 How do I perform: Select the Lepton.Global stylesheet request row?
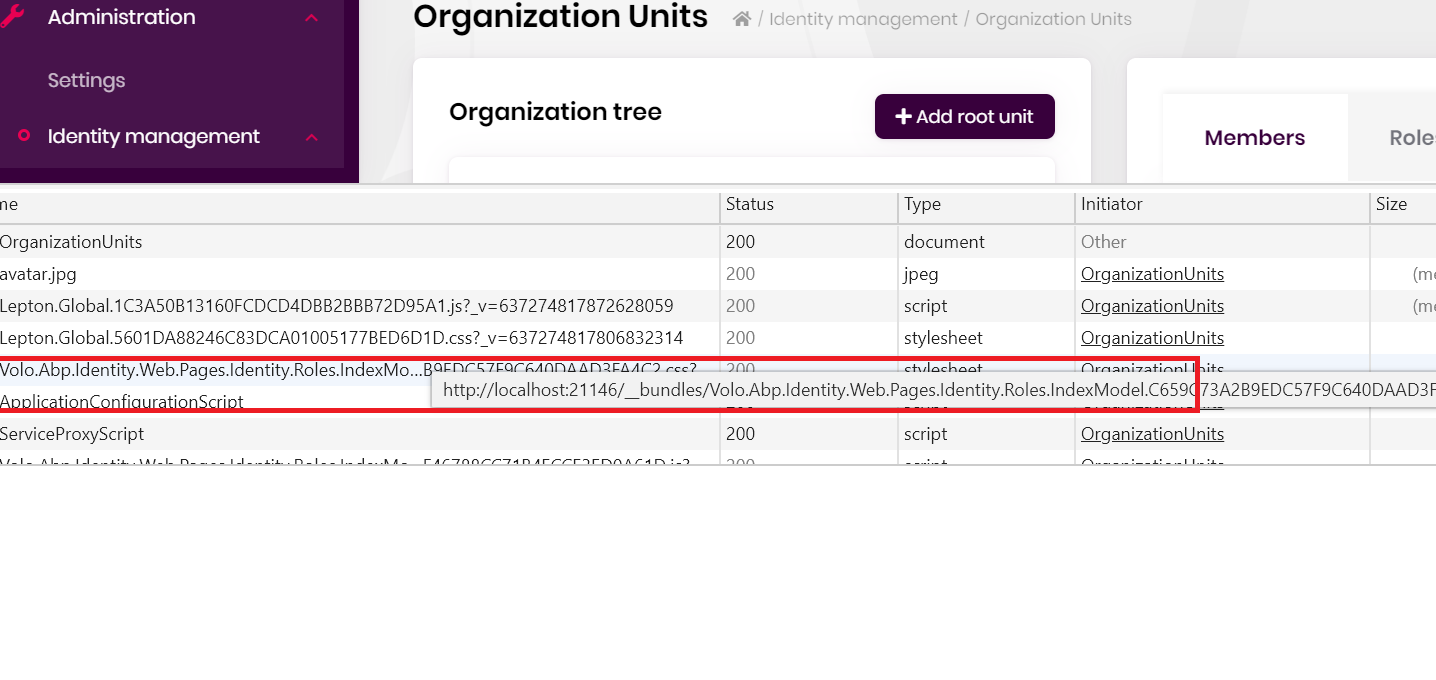[x=341, y=338]
